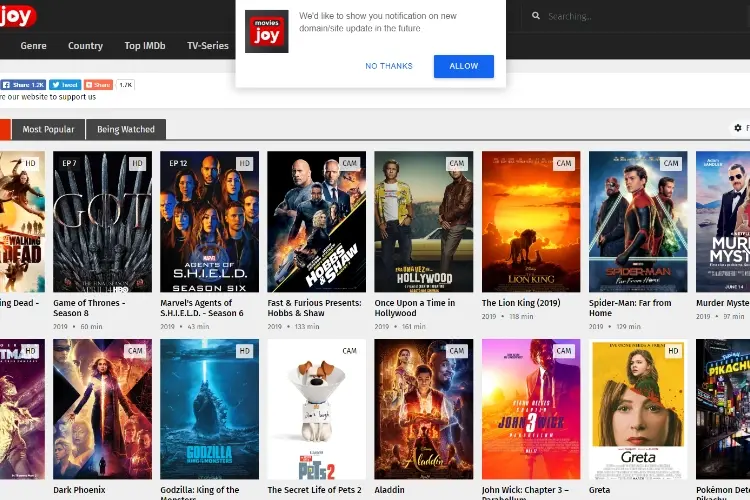
Task: Click the search magnifier icon
Action: [x=536, y=16]
